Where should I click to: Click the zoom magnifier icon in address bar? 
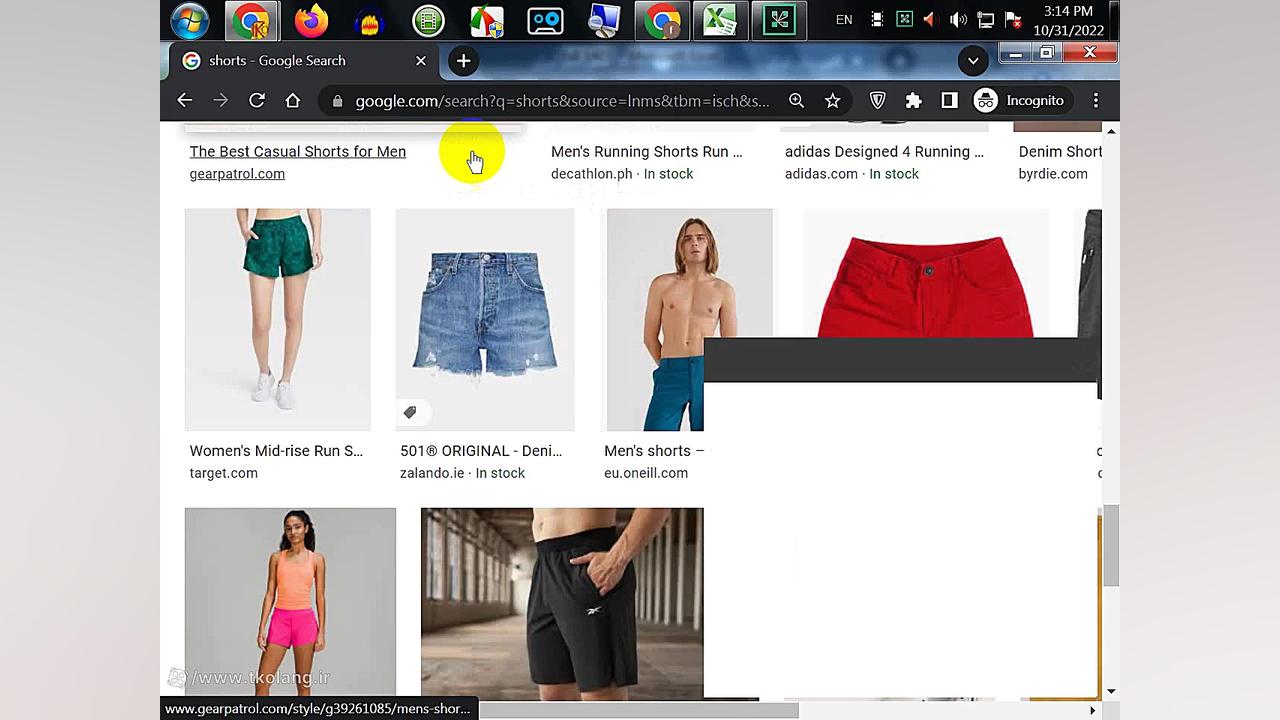(x=796, y=100)
